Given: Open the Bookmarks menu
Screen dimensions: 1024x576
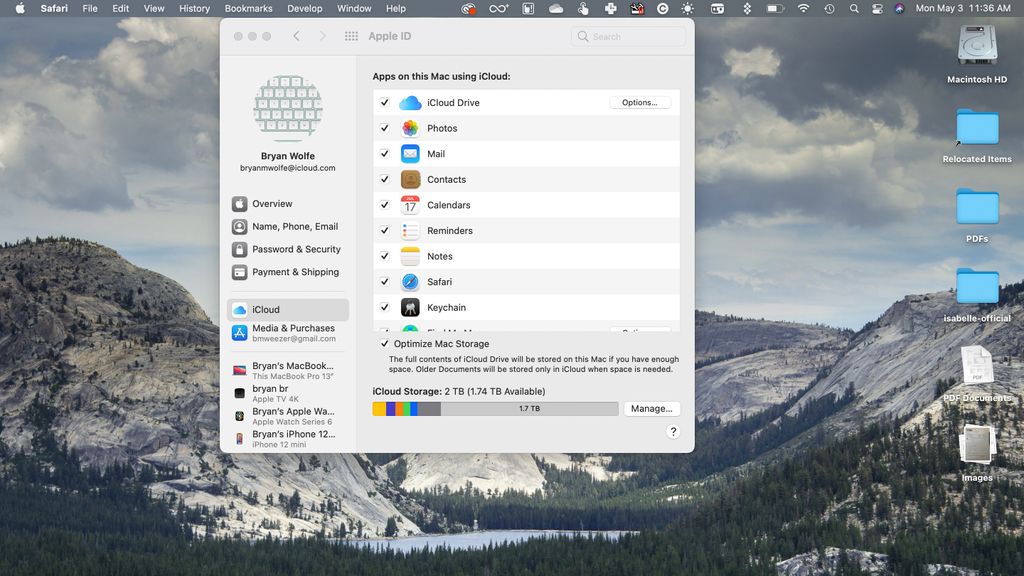Looking at the screenshot, I should [x=248, y=8].
